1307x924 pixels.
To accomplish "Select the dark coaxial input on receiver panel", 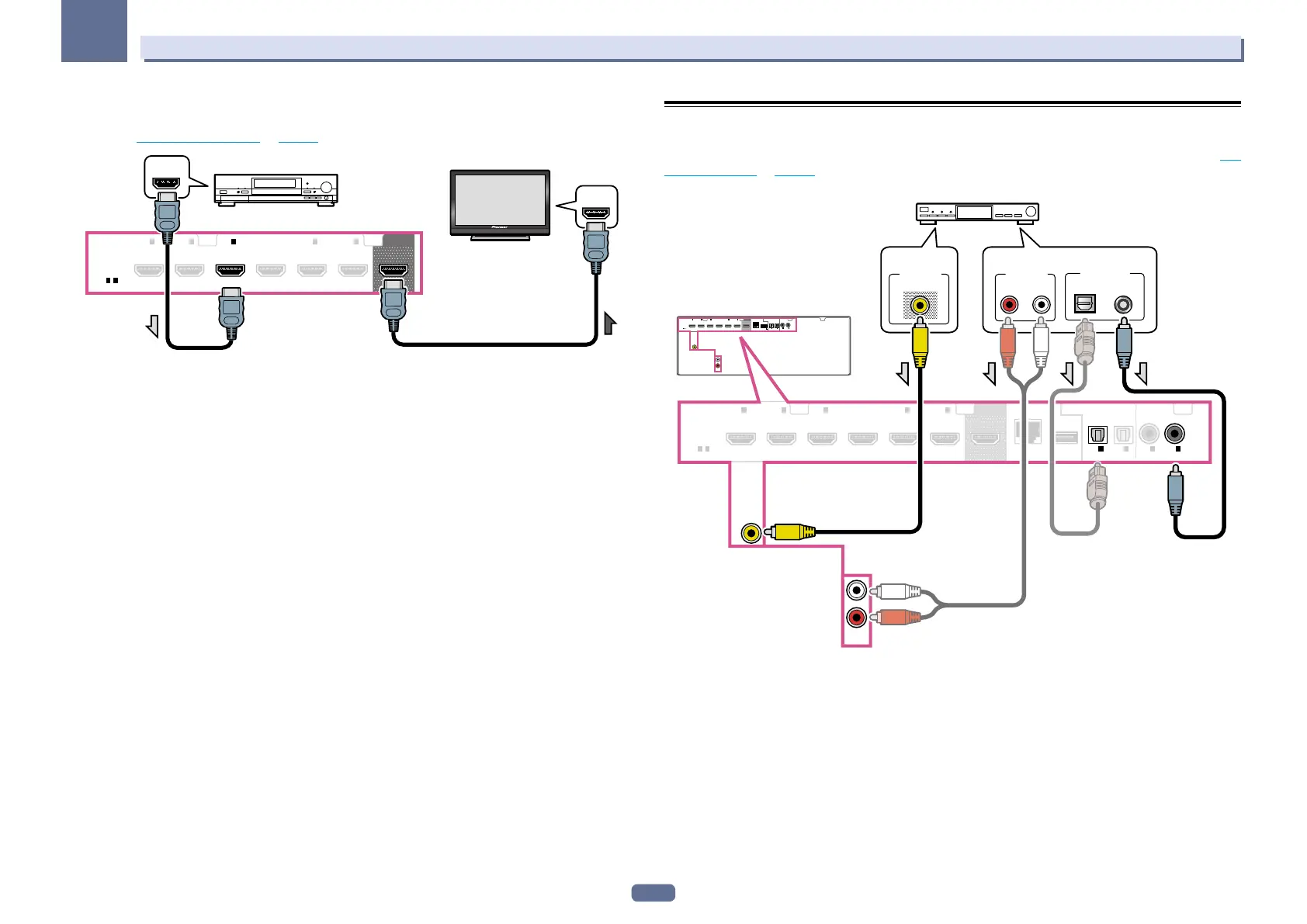I will click(x=1175, y=434).
